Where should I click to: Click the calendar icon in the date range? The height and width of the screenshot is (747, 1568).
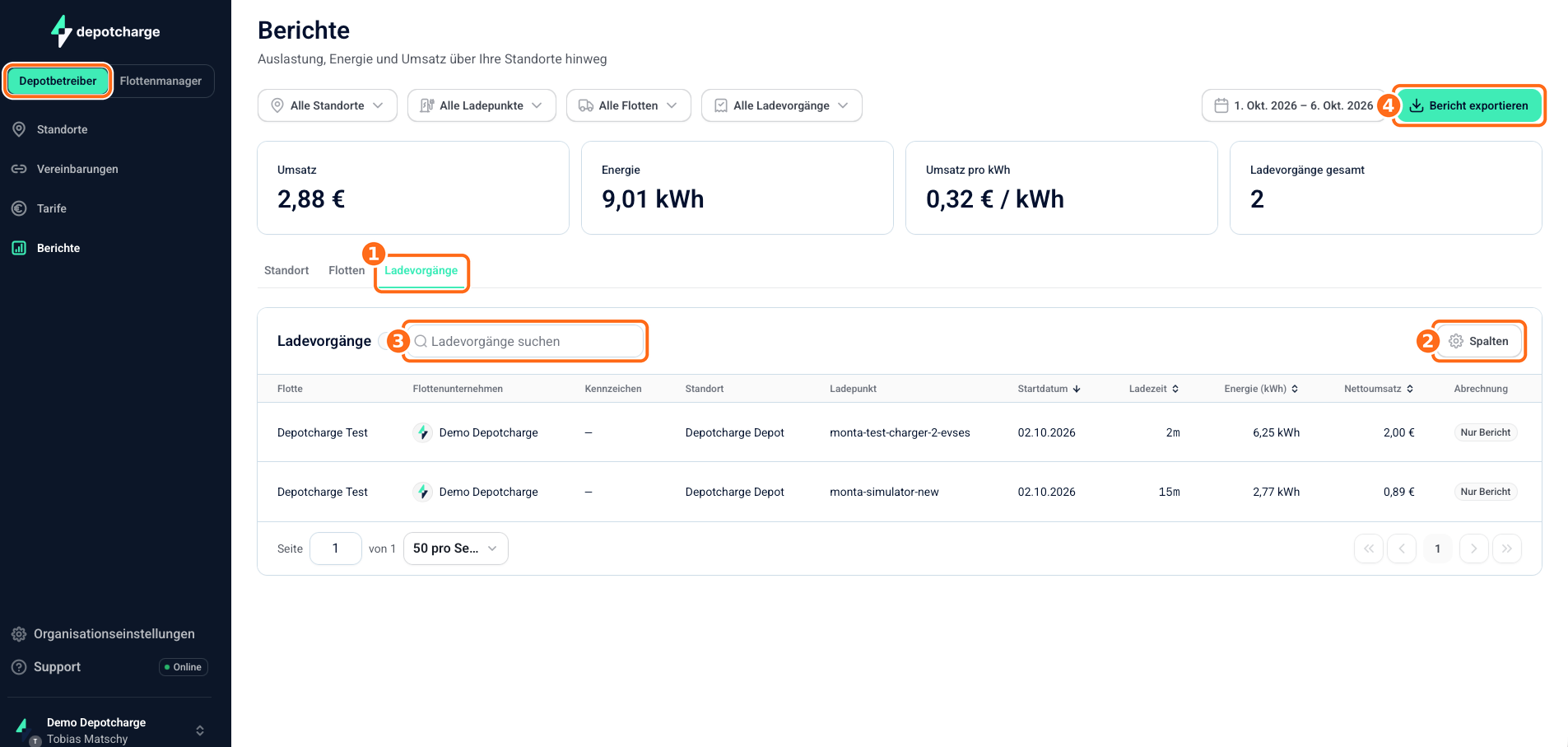point(1221,105)
